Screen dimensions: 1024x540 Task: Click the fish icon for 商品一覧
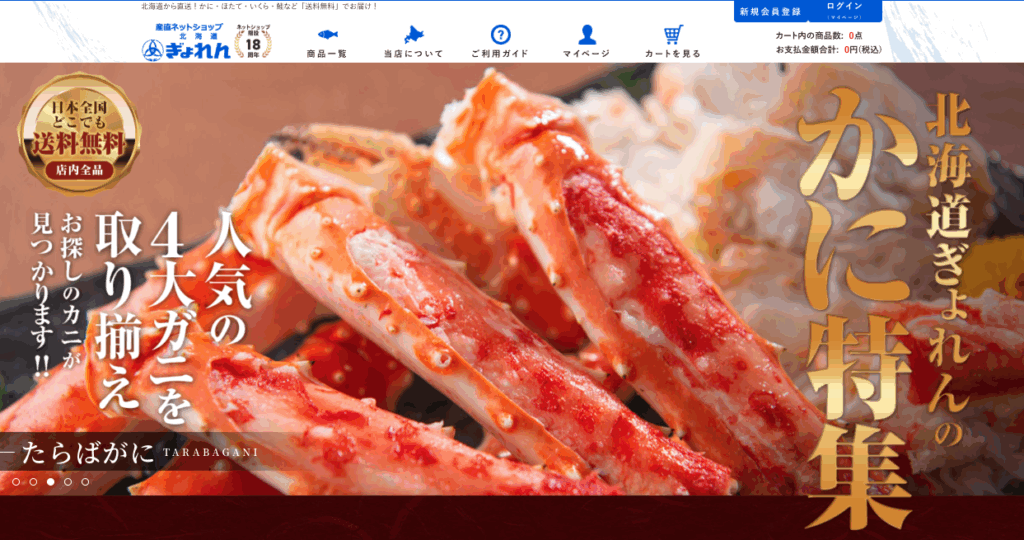tap(327, 34)
